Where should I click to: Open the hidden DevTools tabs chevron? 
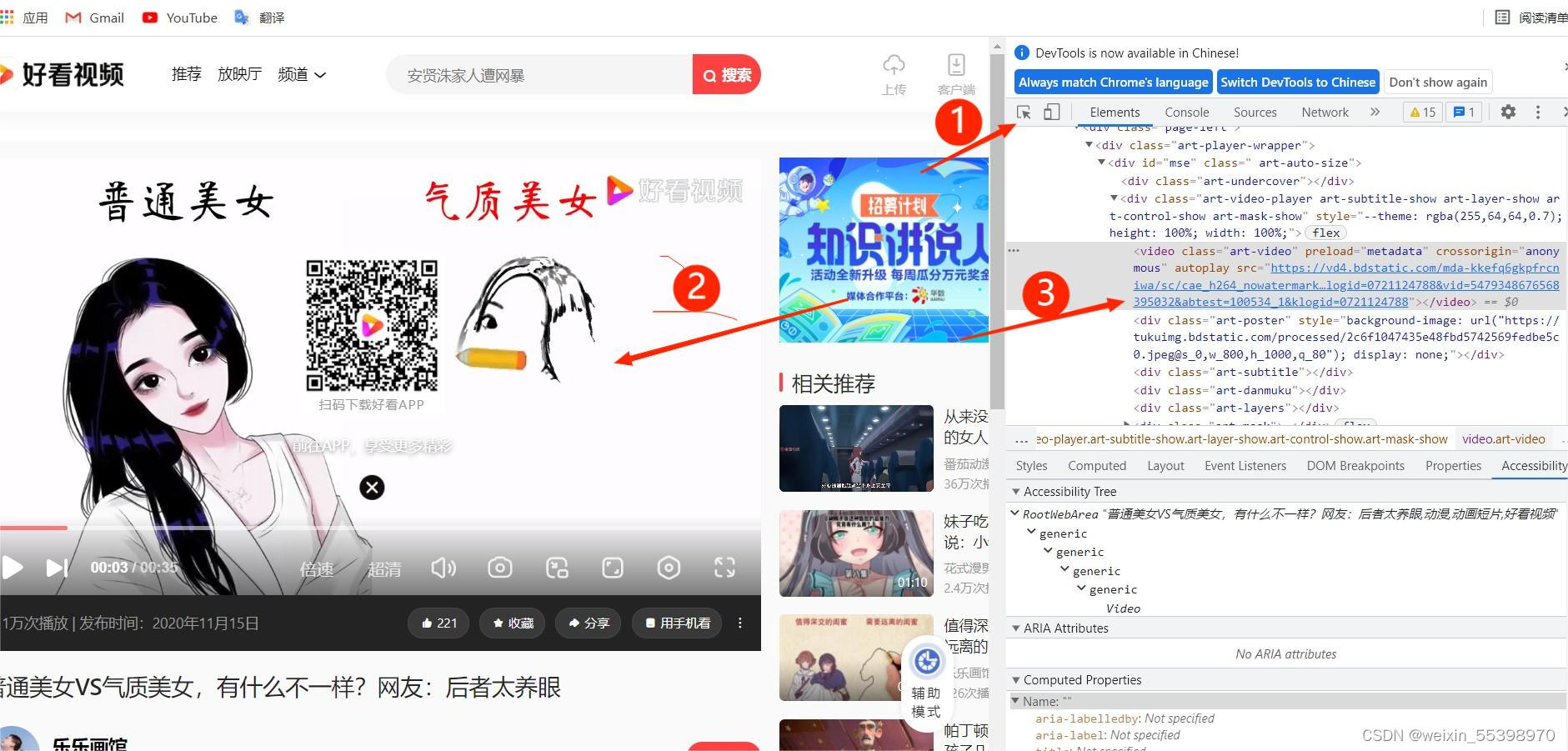click(x=1375, y=112)
